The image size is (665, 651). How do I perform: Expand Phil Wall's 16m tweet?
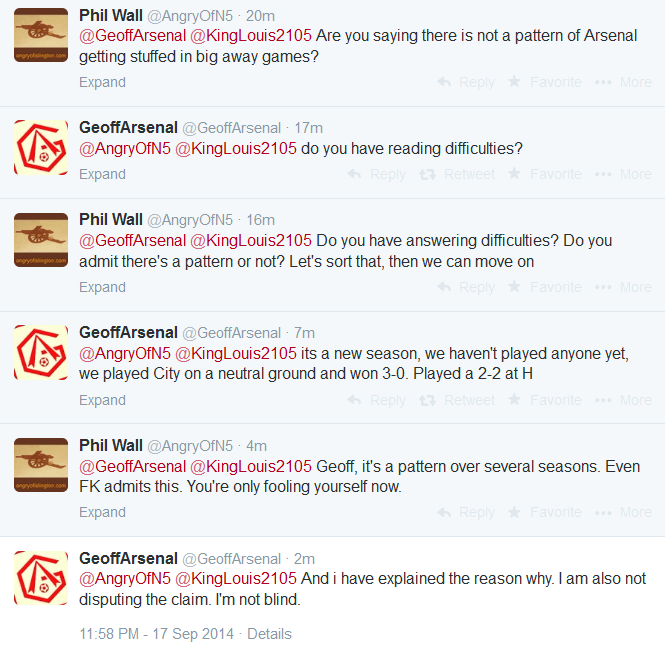coord(102,287)
